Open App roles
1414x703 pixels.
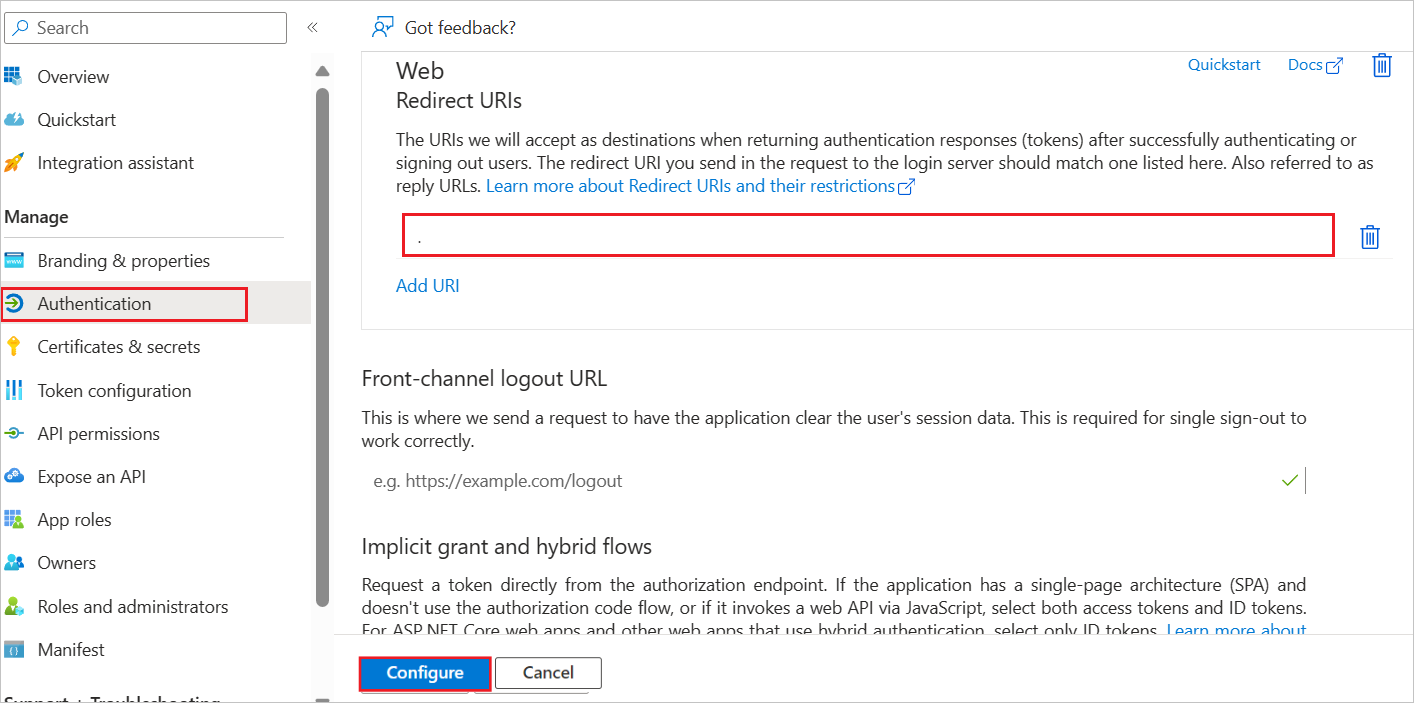tap(74, 519)
